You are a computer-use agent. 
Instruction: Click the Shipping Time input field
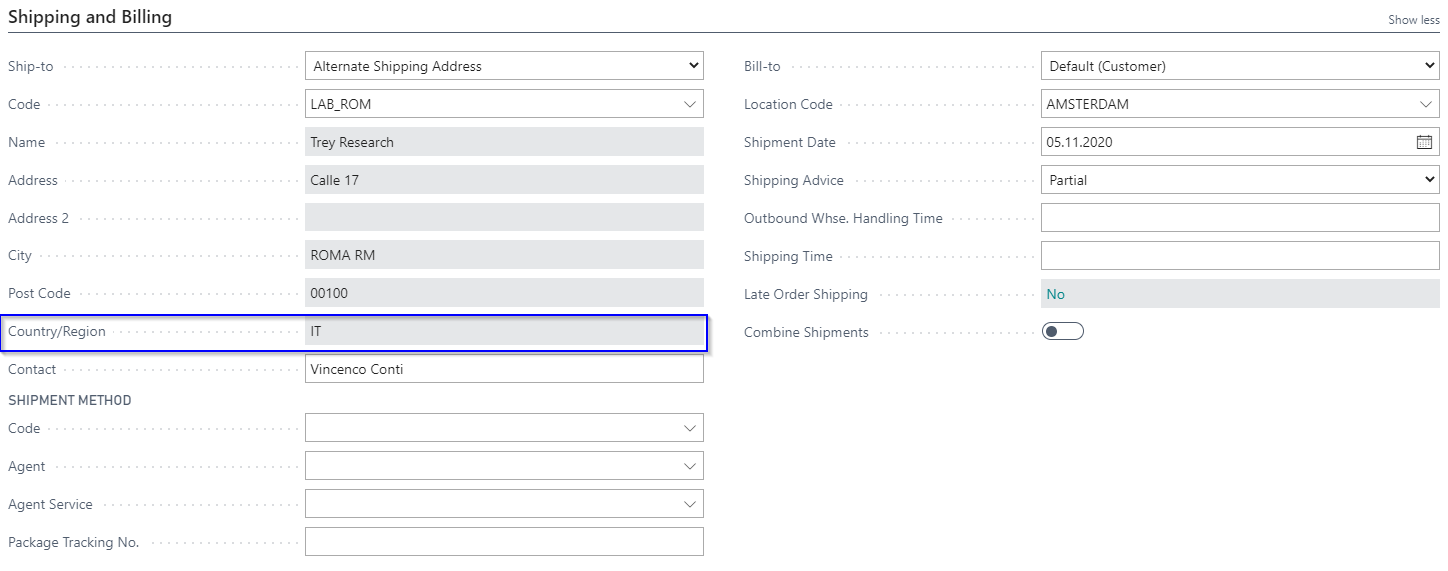click(1240, 256)
